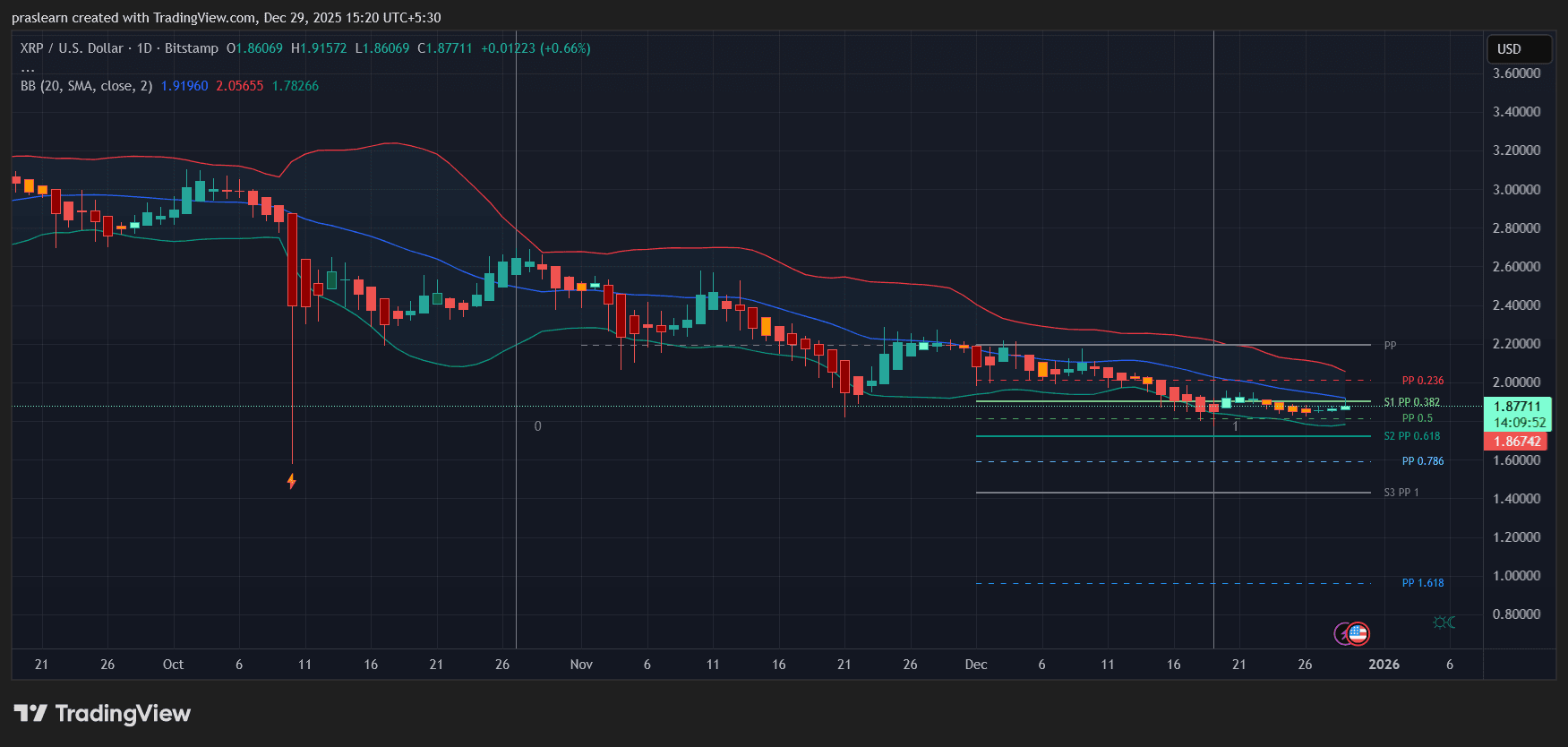
Task: Click the 1.87711 current price label
Action: pyautogui.click(x=1519, y=407)
